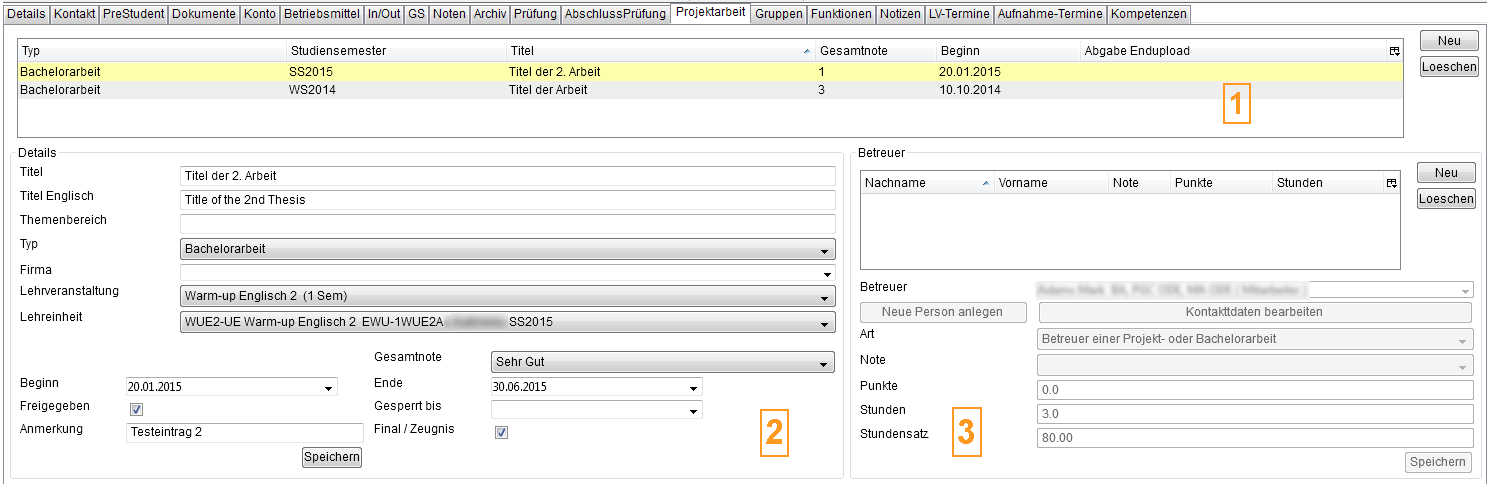Switch to the Noten tab
The image size is (1487, 484).
(449, 14)
